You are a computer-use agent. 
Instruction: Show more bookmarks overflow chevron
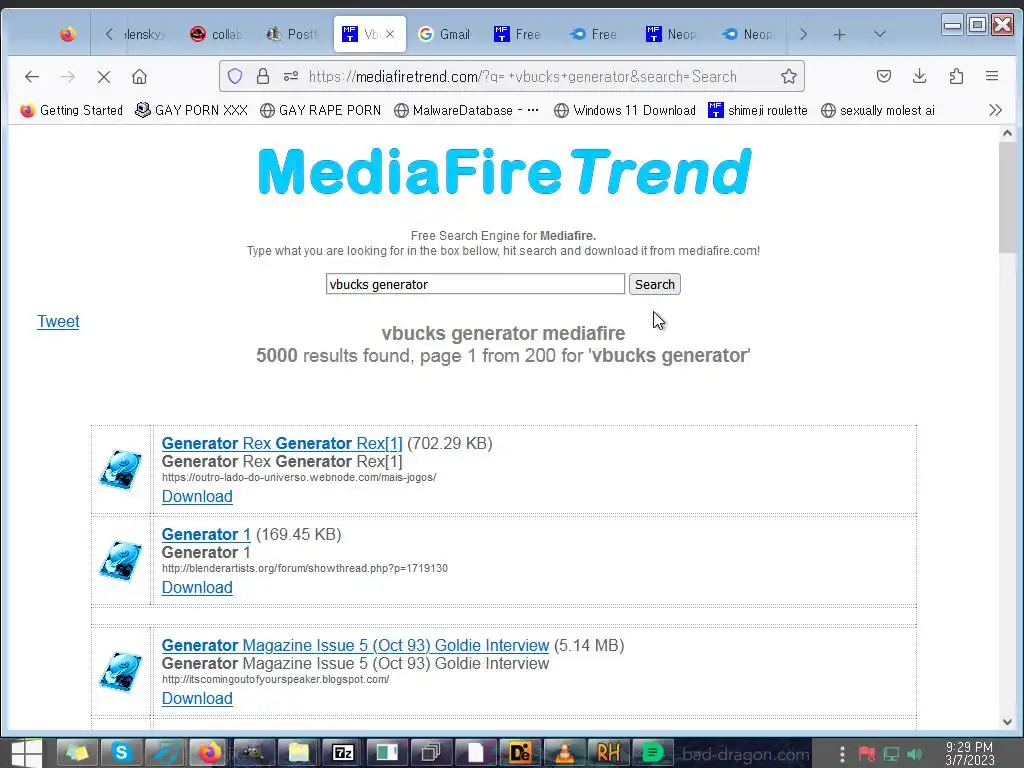point(995,110)
